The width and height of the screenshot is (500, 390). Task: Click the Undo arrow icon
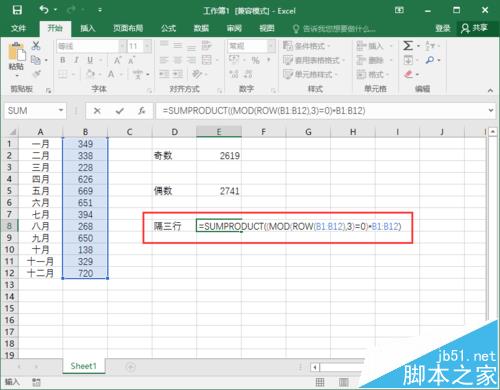coord(45,10)
